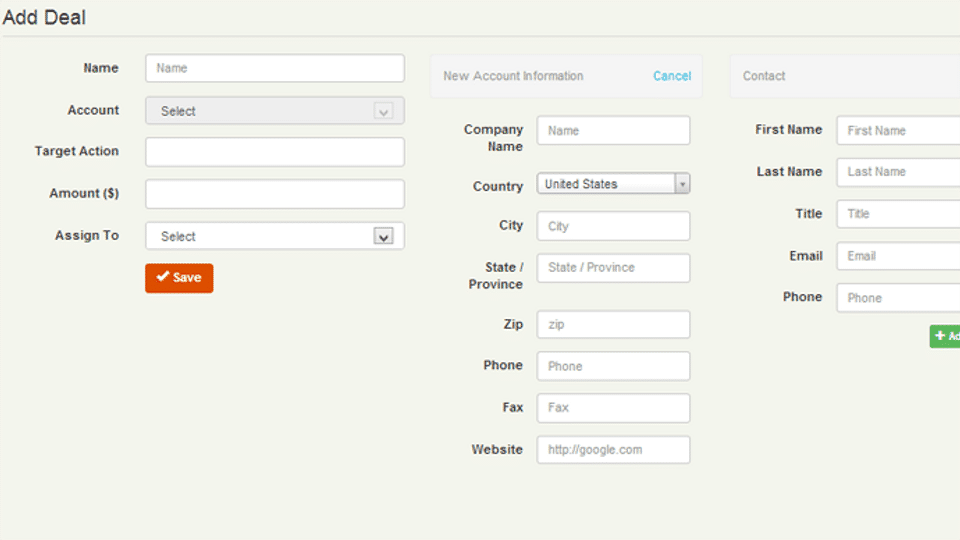Focus the Website URL field

[x=613, y=450]
